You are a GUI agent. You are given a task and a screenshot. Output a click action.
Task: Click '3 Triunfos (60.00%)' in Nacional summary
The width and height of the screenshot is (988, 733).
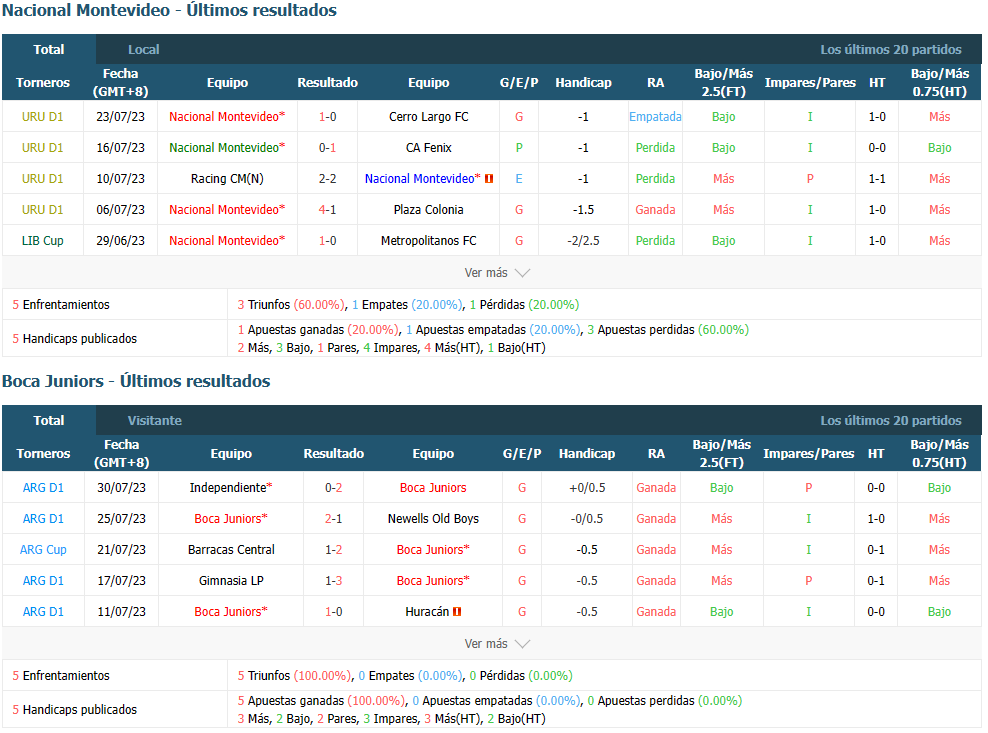click(292, 305)
